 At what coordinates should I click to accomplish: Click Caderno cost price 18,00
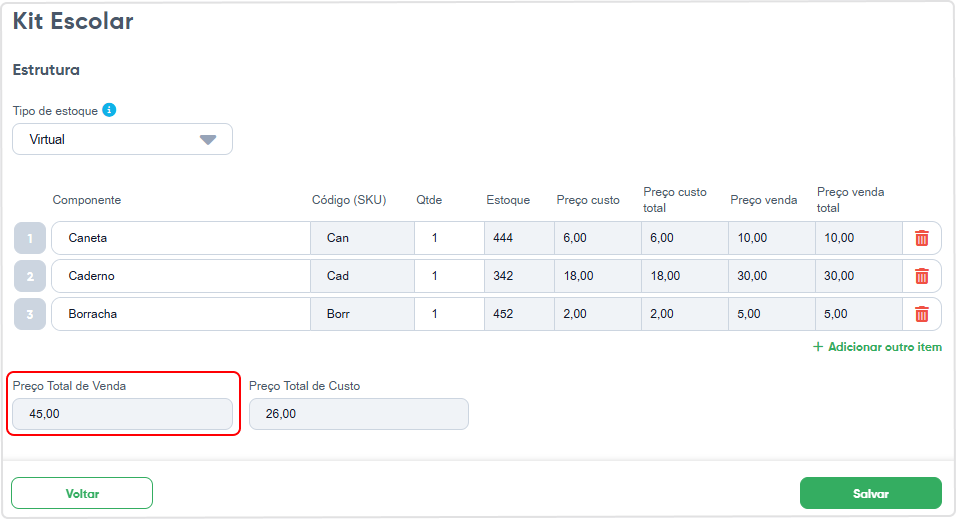pyautogui.click(x=598, y=276)
